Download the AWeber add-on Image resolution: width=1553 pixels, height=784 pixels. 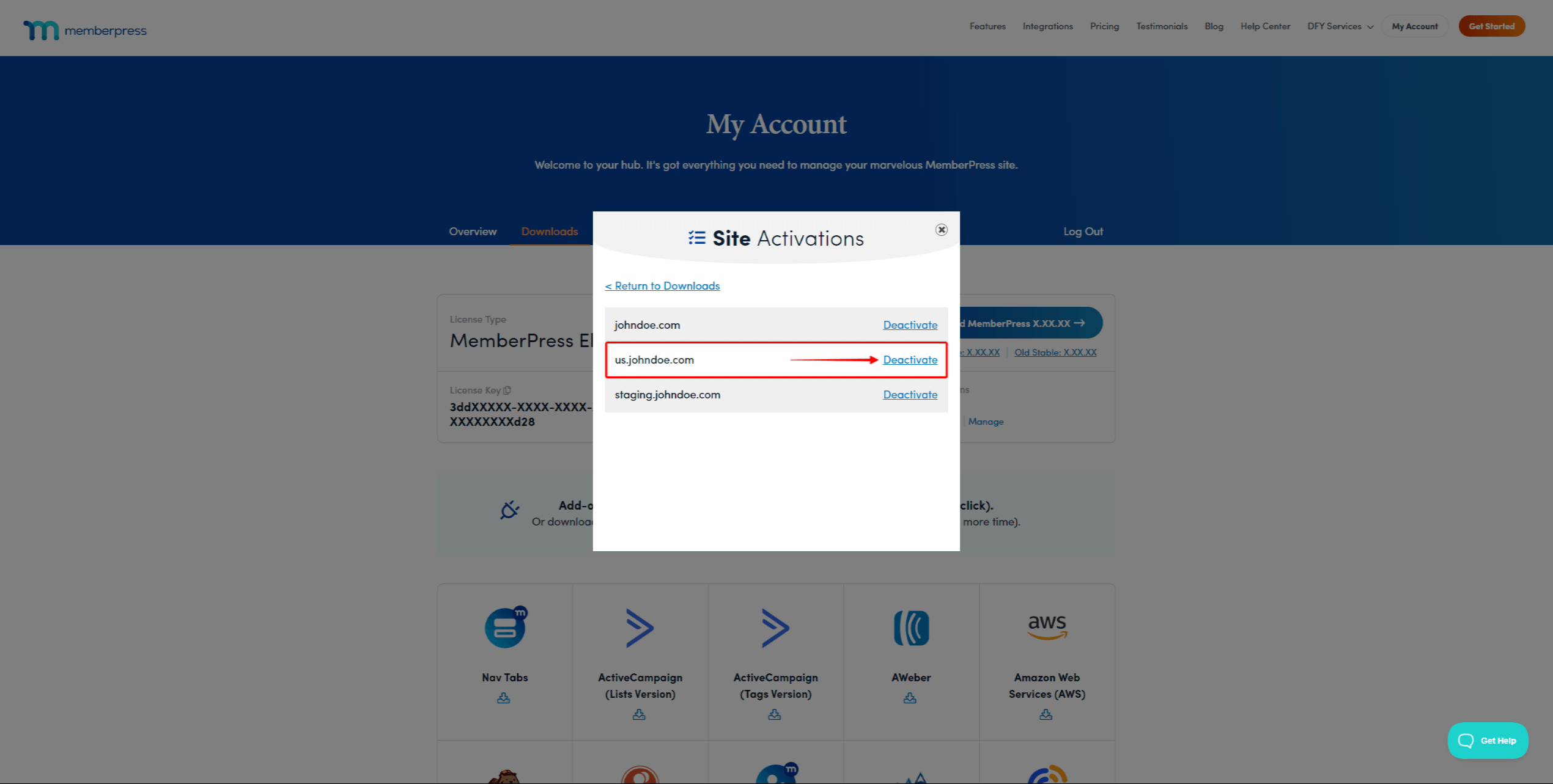tap(910, 698)
